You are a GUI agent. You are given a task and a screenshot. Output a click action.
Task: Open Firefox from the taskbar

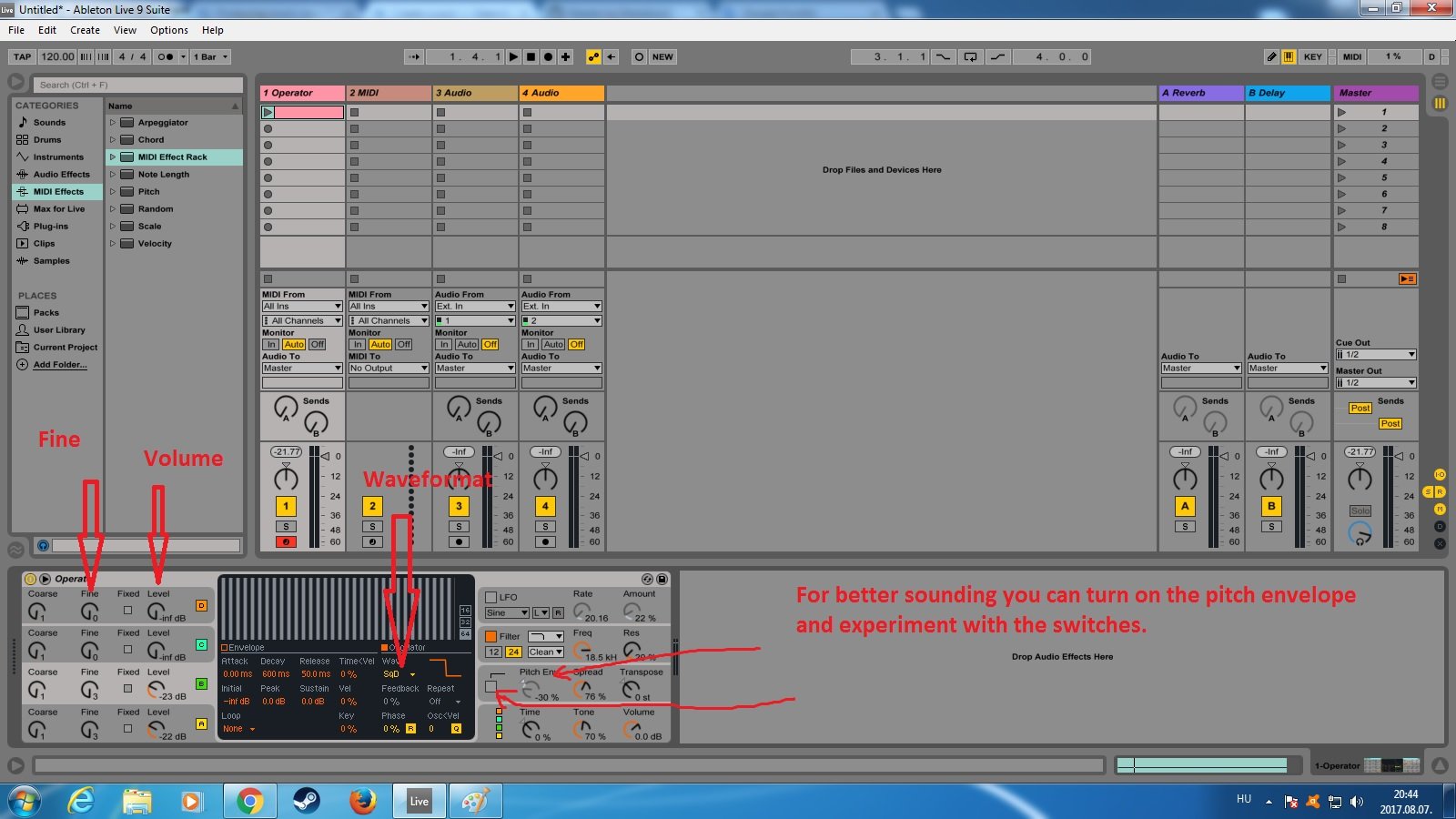tap(362, 801)
